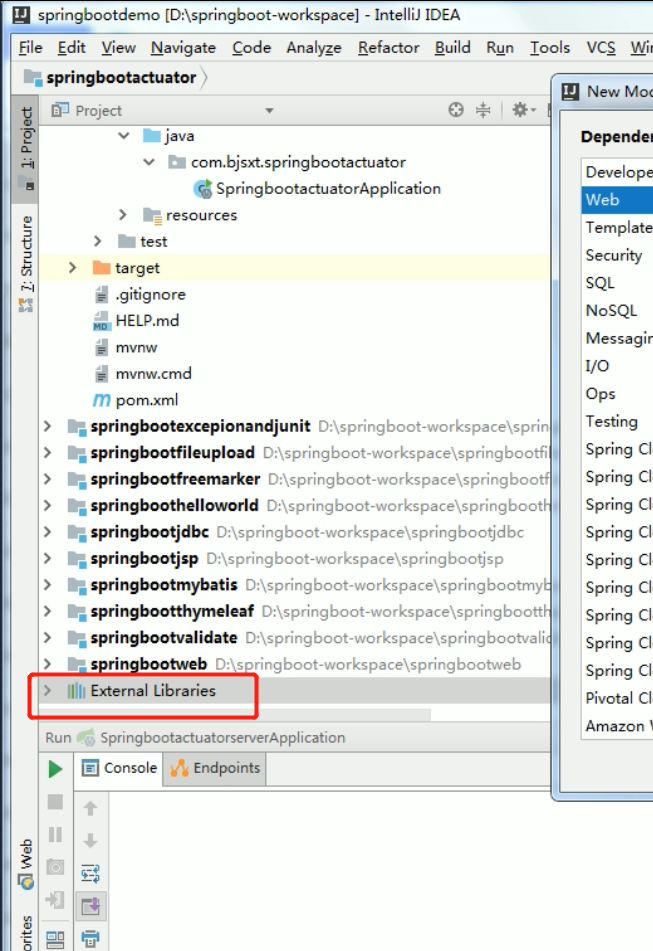
Task: Select the HELP.md file
Action: [147, 320]
